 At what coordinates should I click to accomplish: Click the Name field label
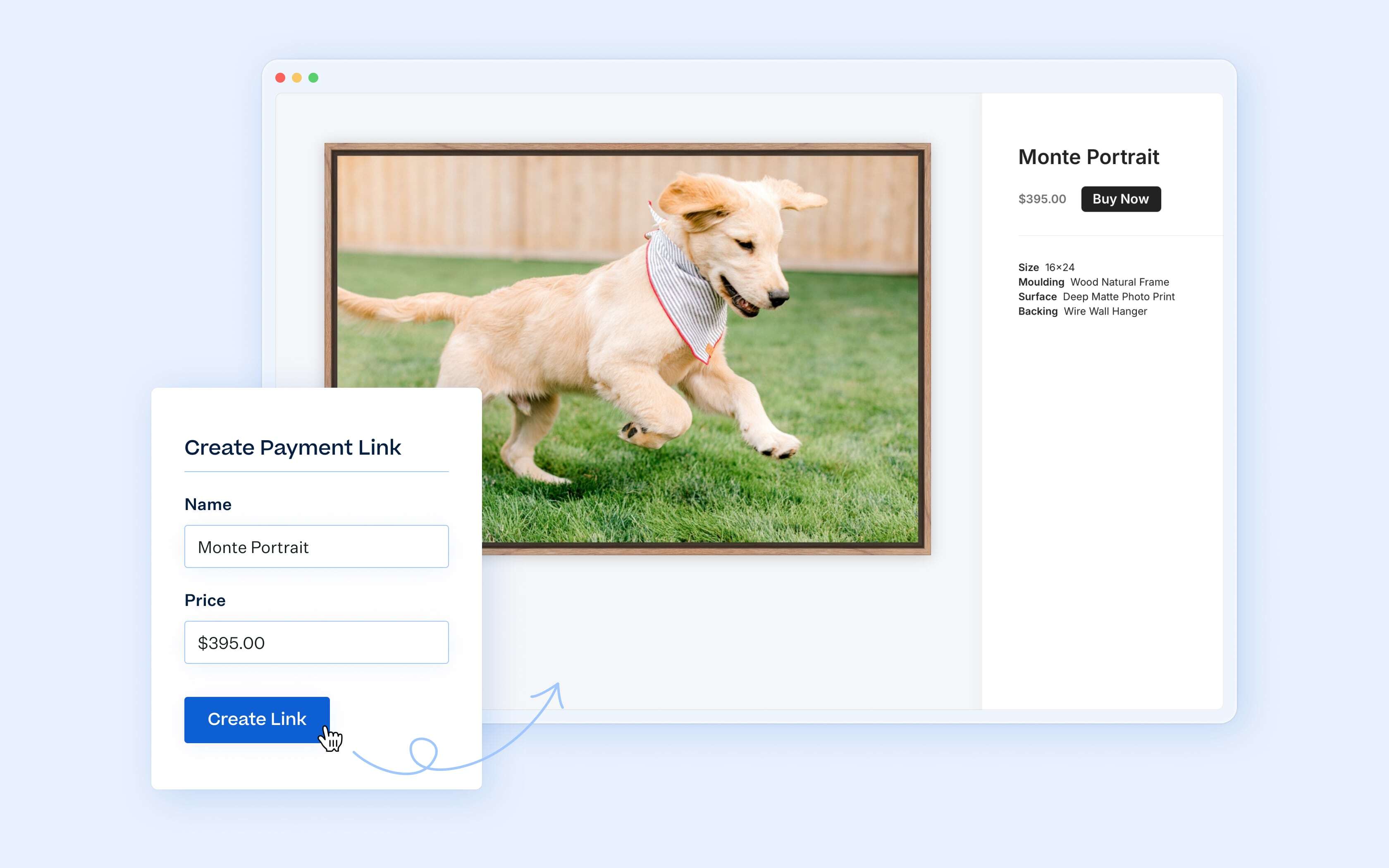pos(208,505)
